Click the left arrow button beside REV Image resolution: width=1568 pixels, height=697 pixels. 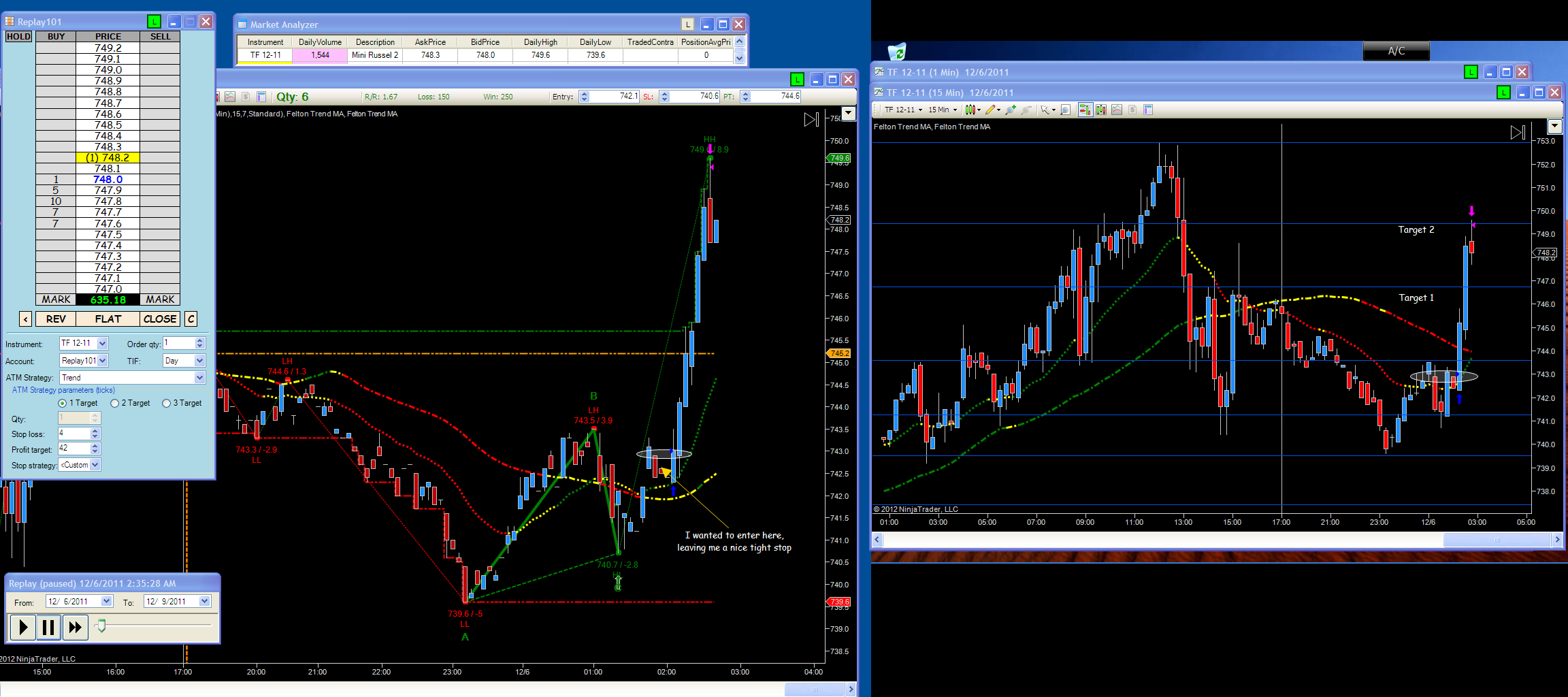point(25,319)
